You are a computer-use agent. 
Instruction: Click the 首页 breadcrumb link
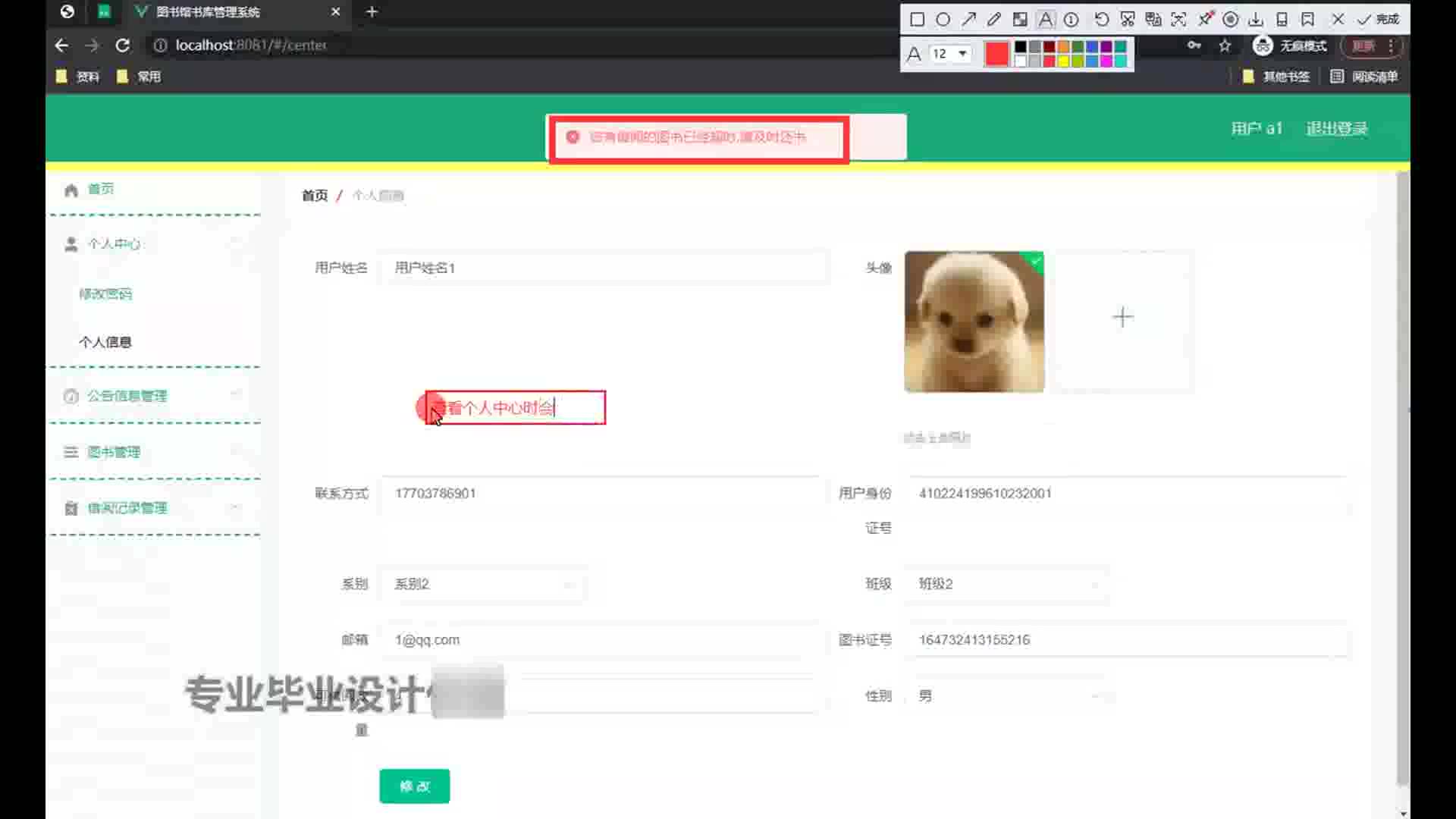point(315,196)
